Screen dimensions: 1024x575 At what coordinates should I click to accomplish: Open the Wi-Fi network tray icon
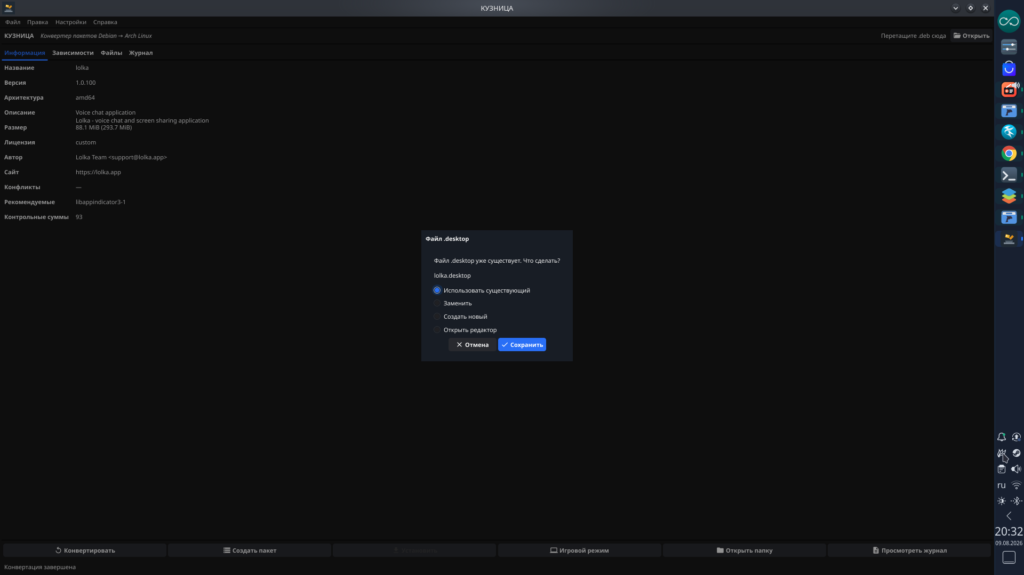point(1016,485)
